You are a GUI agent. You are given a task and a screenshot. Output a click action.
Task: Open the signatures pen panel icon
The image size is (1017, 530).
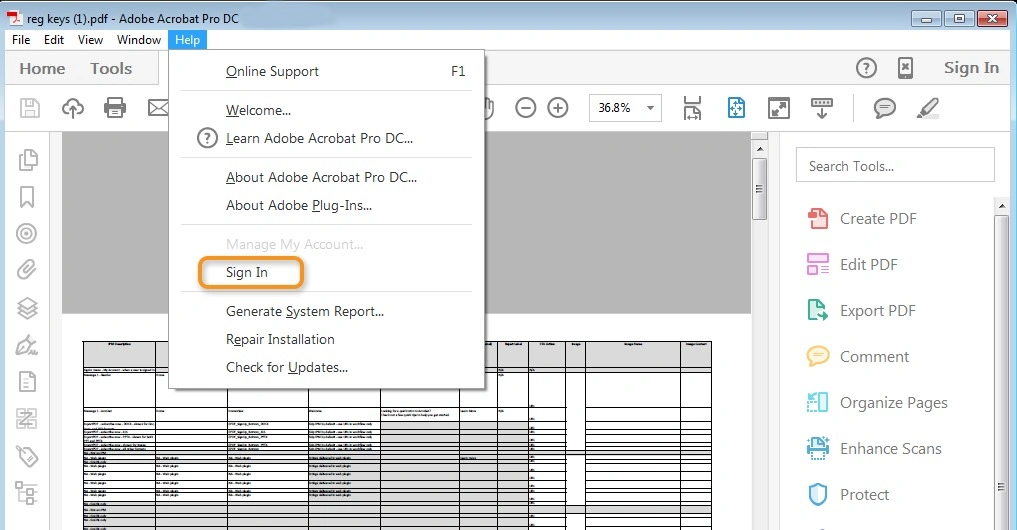coord(27,345)
